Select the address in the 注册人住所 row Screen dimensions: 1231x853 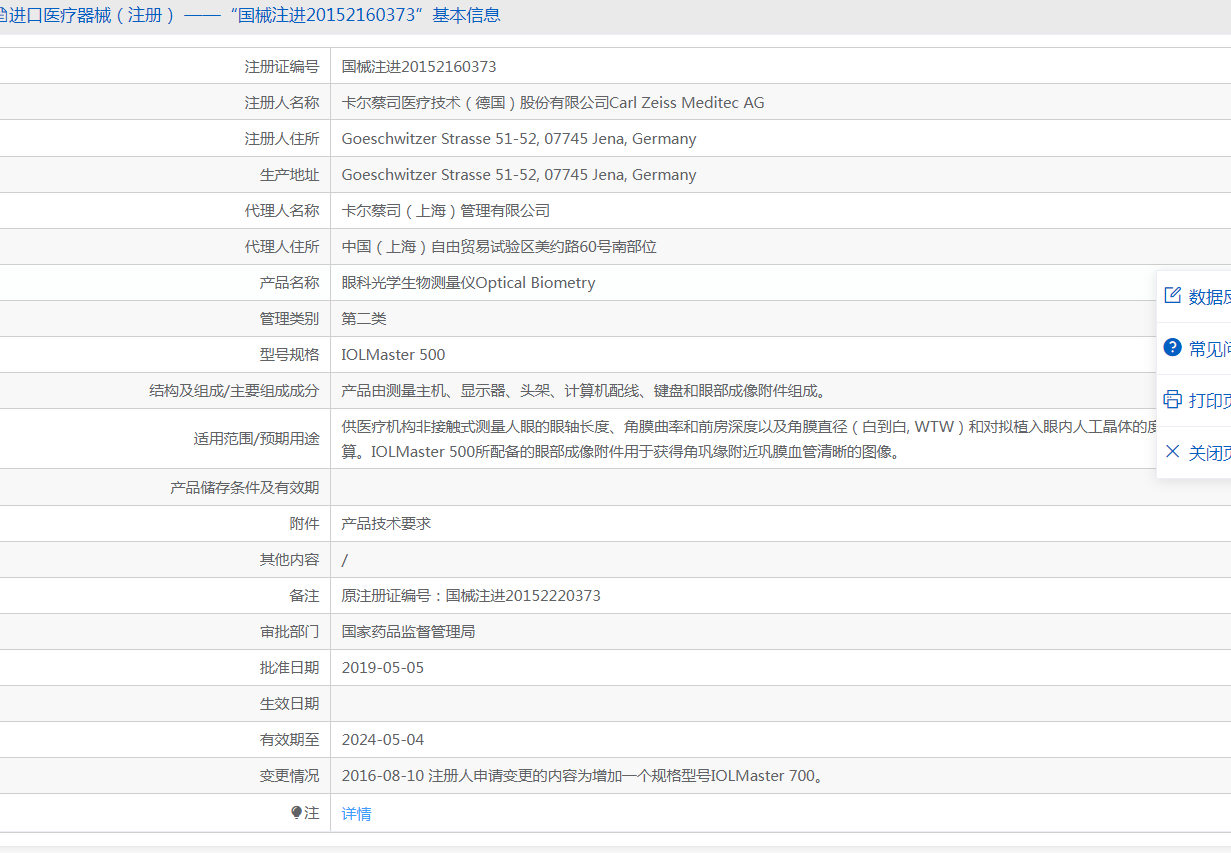pos(519,139)
